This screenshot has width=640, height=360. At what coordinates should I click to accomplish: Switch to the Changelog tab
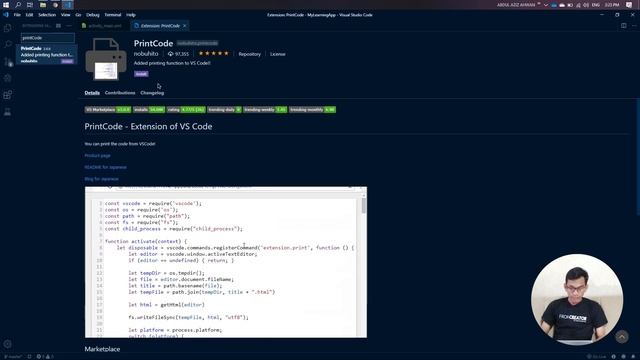point(152,93)
